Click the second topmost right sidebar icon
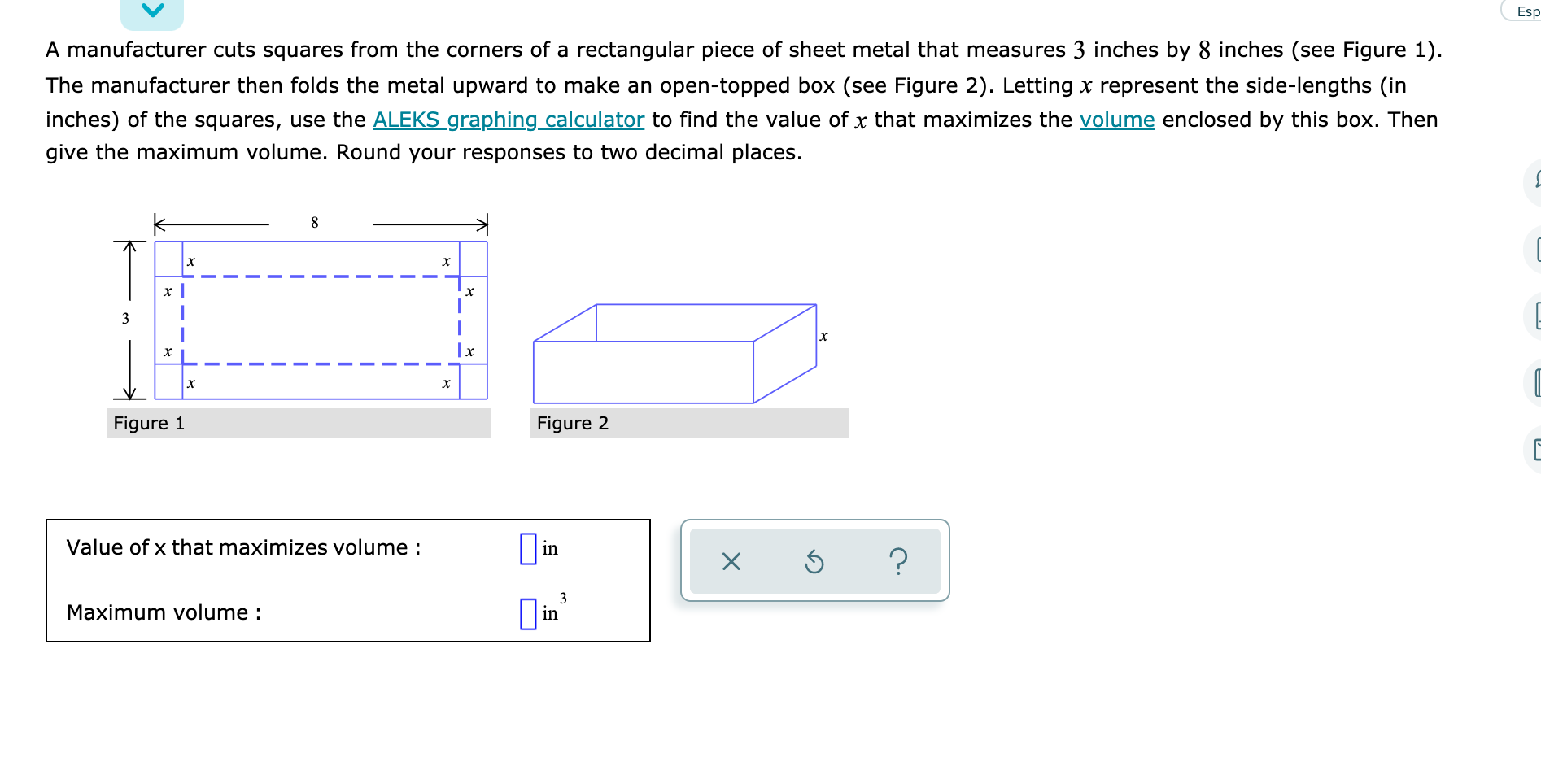Viewport: 1541px width, 784px height. [1536, 250]
